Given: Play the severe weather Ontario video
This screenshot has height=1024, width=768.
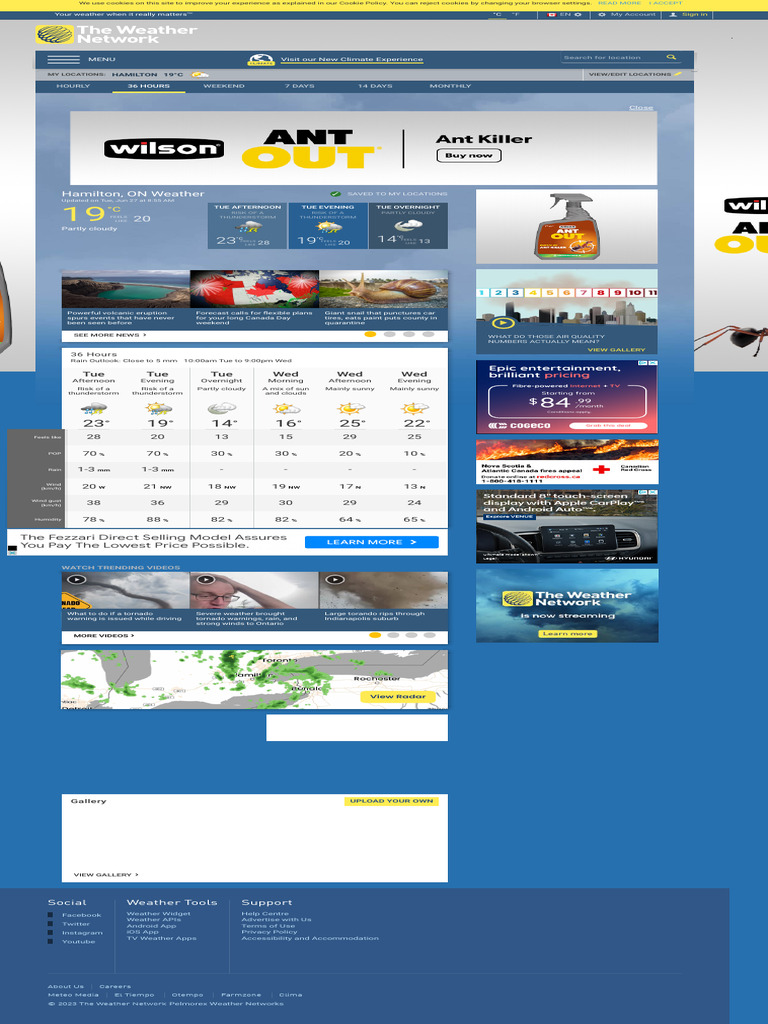Looking at the screenshot, I should click(206, 579).
